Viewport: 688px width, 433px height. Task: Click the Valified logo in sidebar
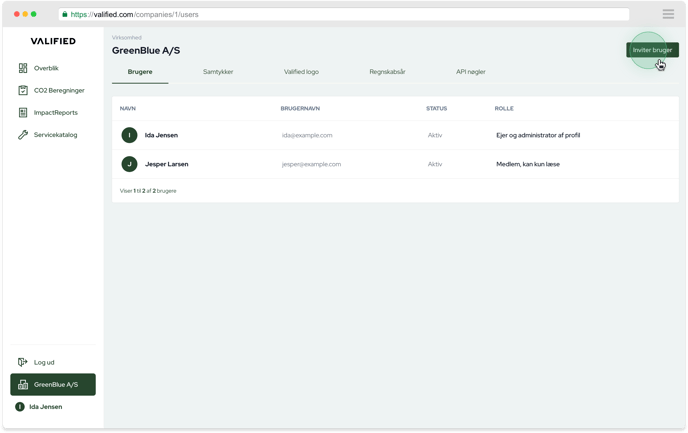53,41
